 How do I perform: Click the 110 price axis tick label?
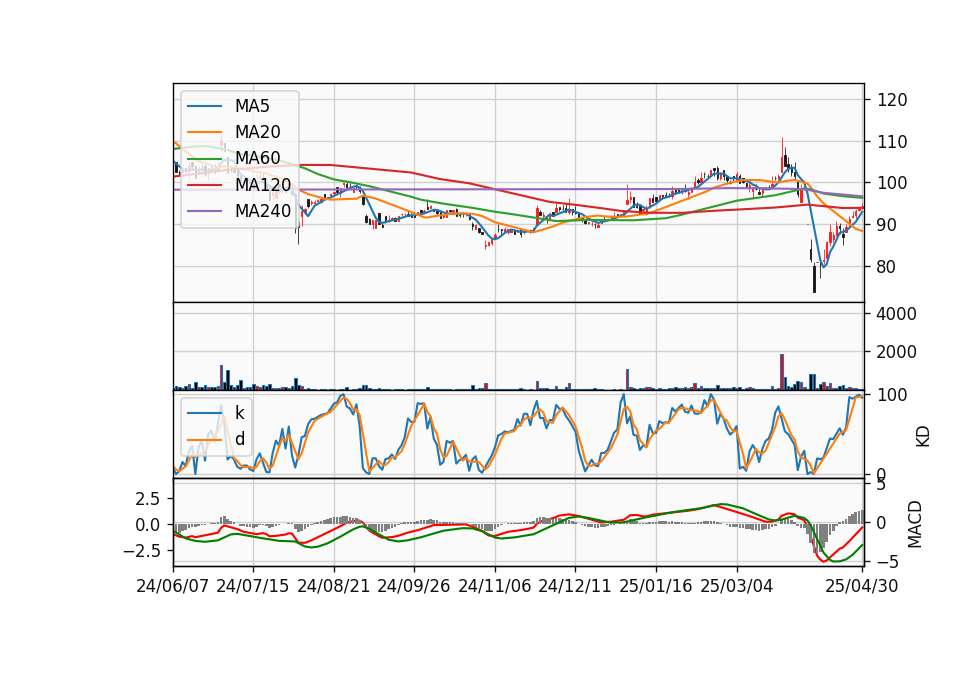tap(892, 141)
